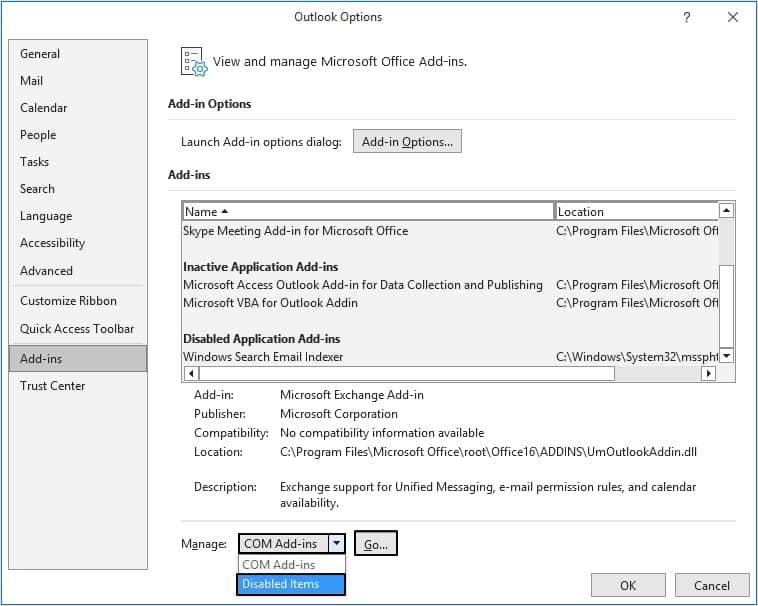Viewport: 758px width, 606px height.
Task: Choose Disabled Items from Manage list
Action: tap(291, 584)
